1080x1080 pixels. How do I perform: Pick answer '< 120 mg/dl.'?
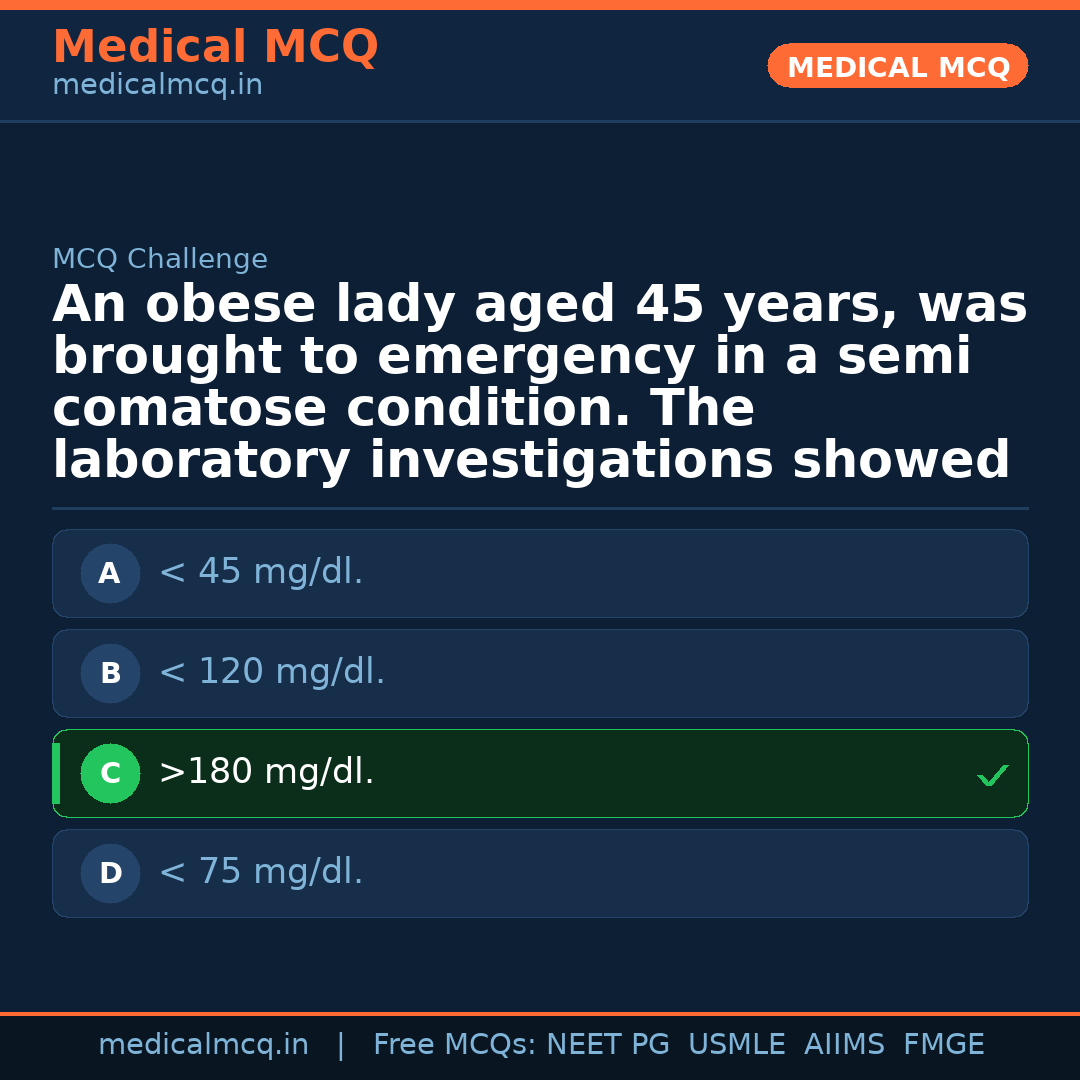coord(272,673)
